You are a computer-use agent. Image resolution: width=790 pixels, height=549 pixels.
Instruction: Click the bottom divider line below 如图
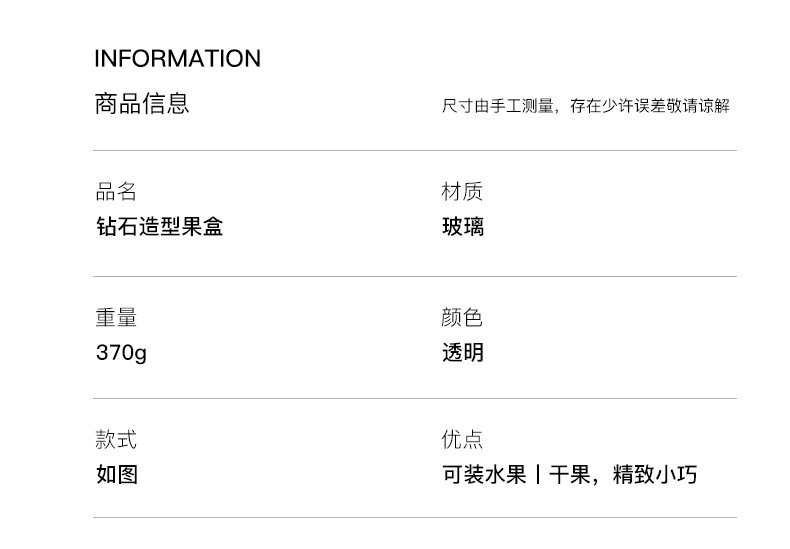pyautogui.click(x=414, y=518)
